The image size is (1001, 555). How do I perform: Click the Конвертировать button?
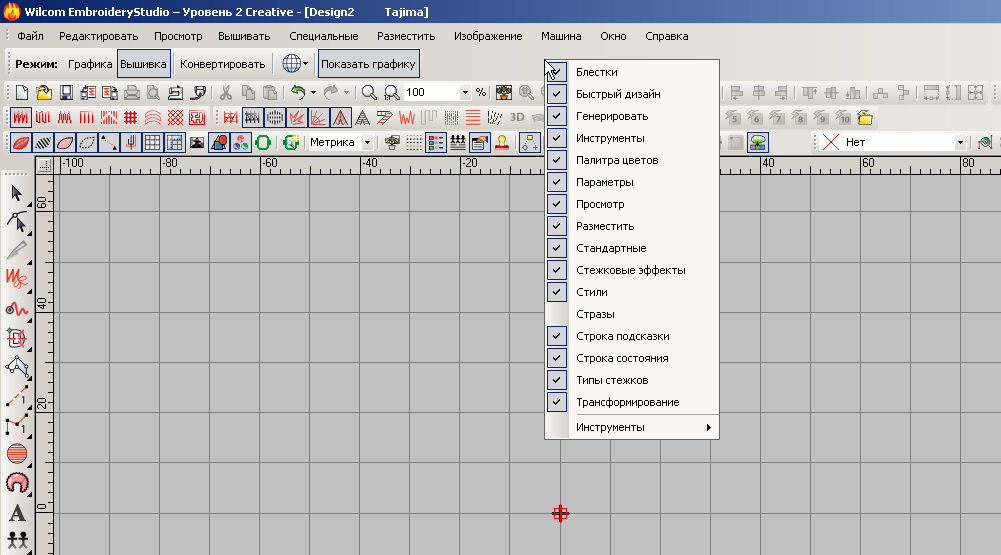coord(223,64)
